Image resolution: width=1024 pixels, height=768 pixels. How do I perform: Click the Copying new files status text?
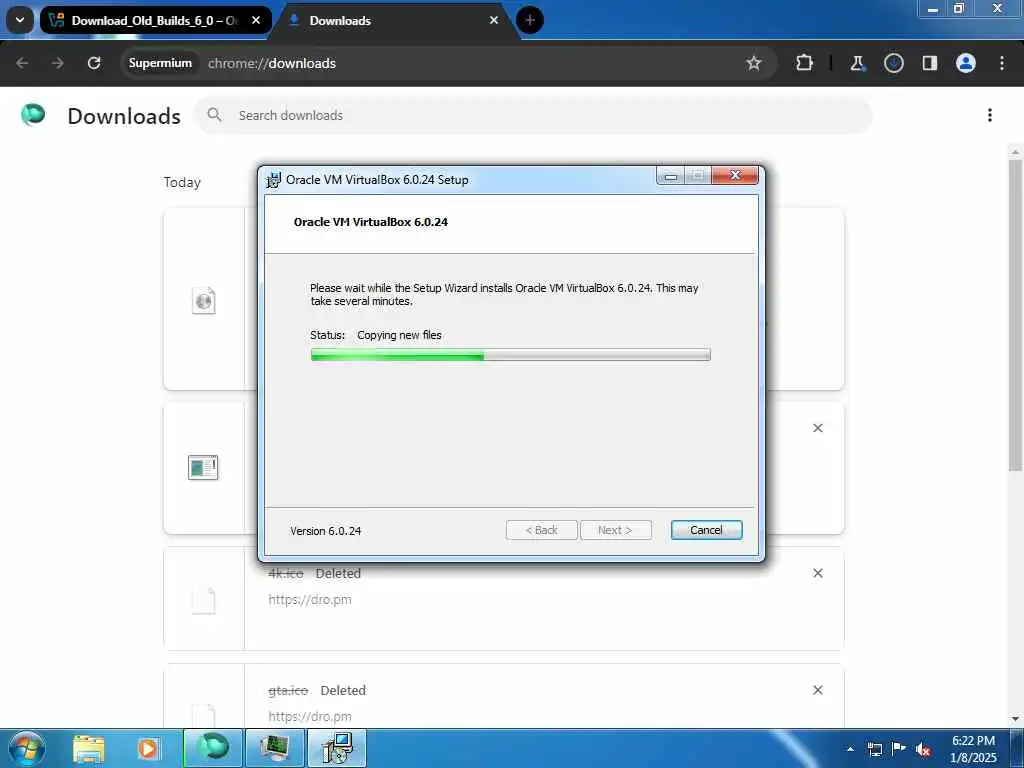pyautogui.click(x=399, y=335)
